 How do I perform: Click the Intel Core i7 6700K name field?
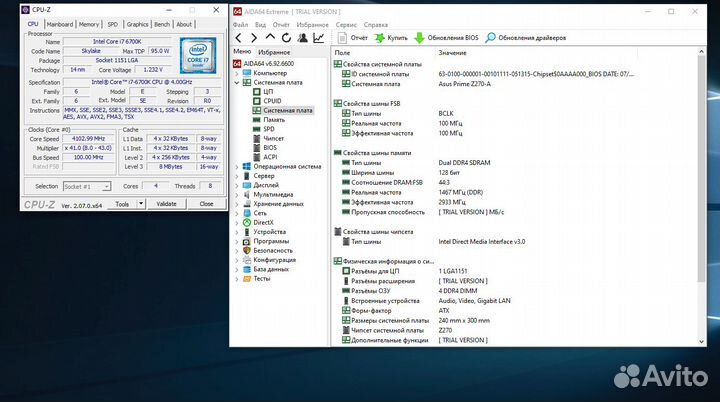pyautogui.click(x=117, y=41)
